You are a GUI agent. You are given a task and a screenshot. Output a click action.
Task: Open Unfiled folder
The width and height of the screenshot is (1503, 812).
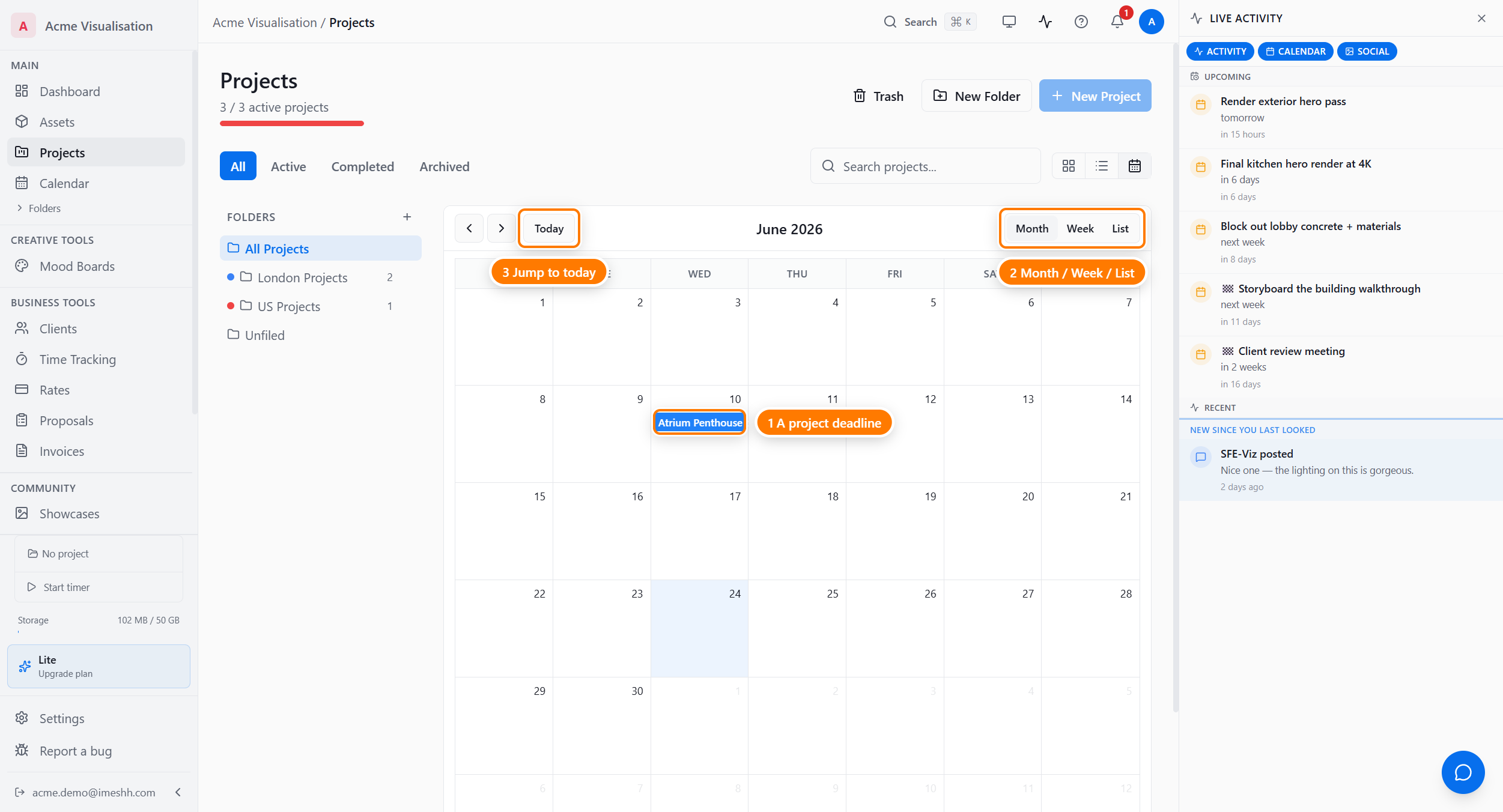click(x=321, y=335)
